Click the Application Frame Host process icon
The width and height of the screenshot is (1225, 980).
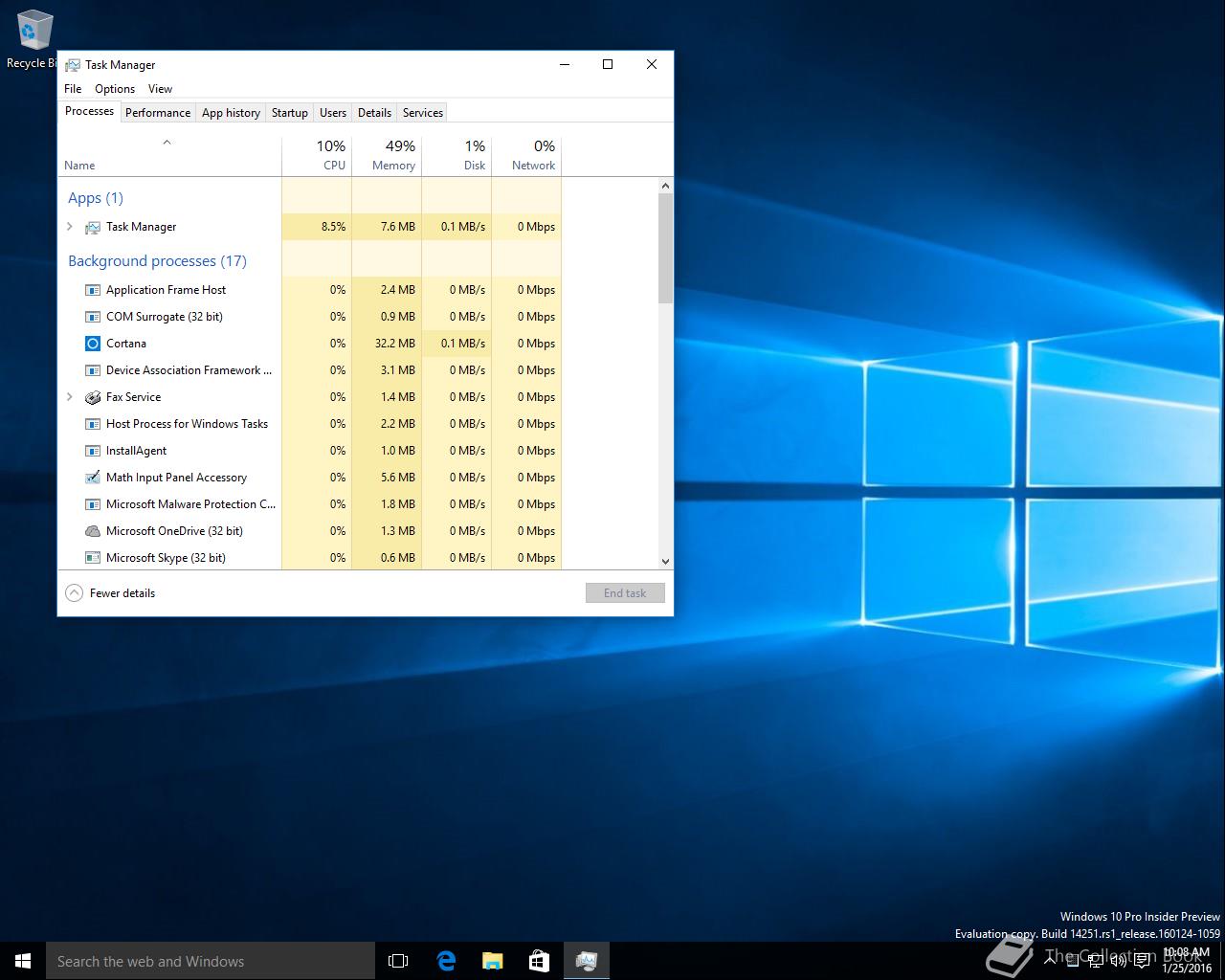click(93, 290)
